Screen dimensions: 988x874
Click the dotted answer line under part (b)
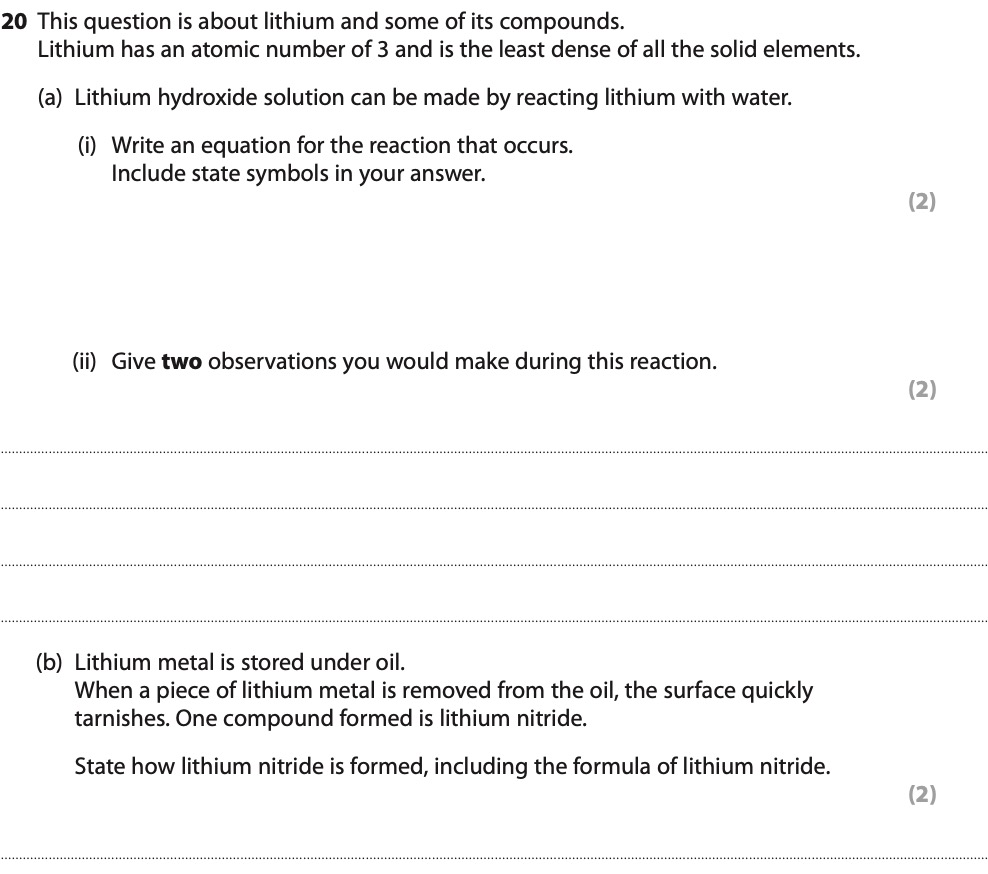pyautogui.click(x=494, y=858)
